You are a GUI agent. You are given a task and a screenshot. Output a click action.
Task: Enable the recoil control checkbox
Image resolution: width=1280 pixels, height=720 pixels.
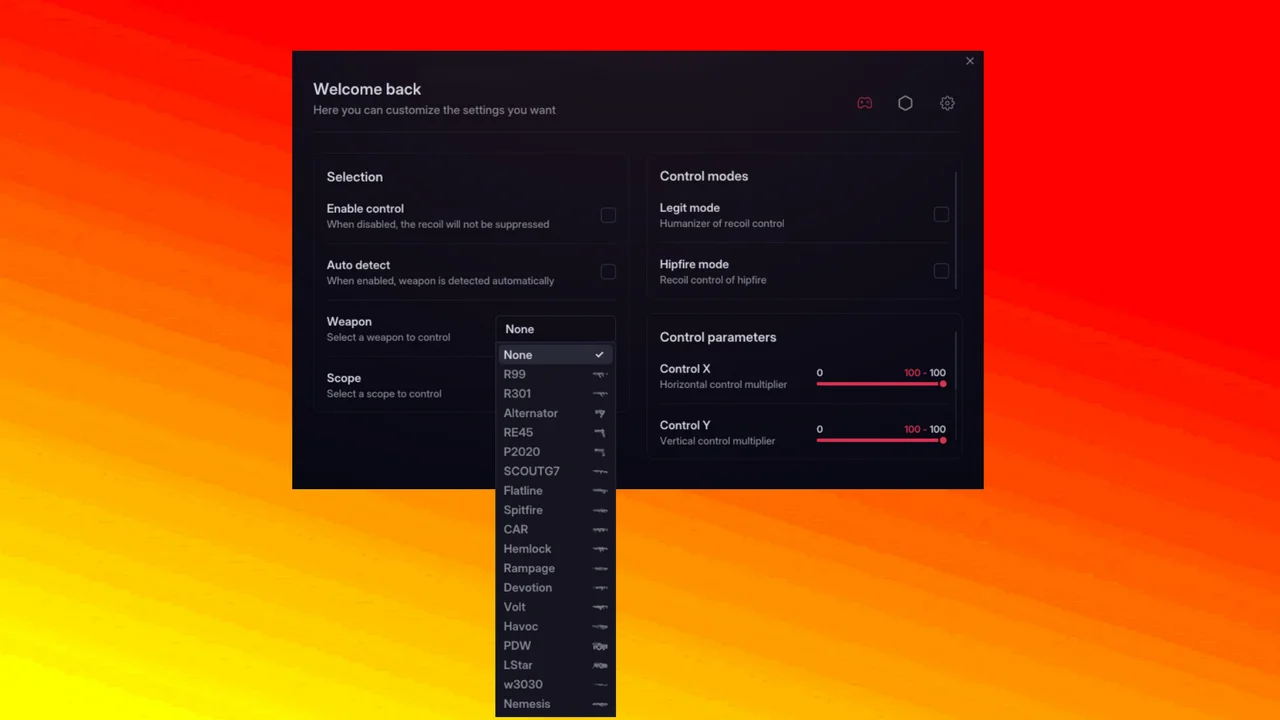(x=608, y=216)
